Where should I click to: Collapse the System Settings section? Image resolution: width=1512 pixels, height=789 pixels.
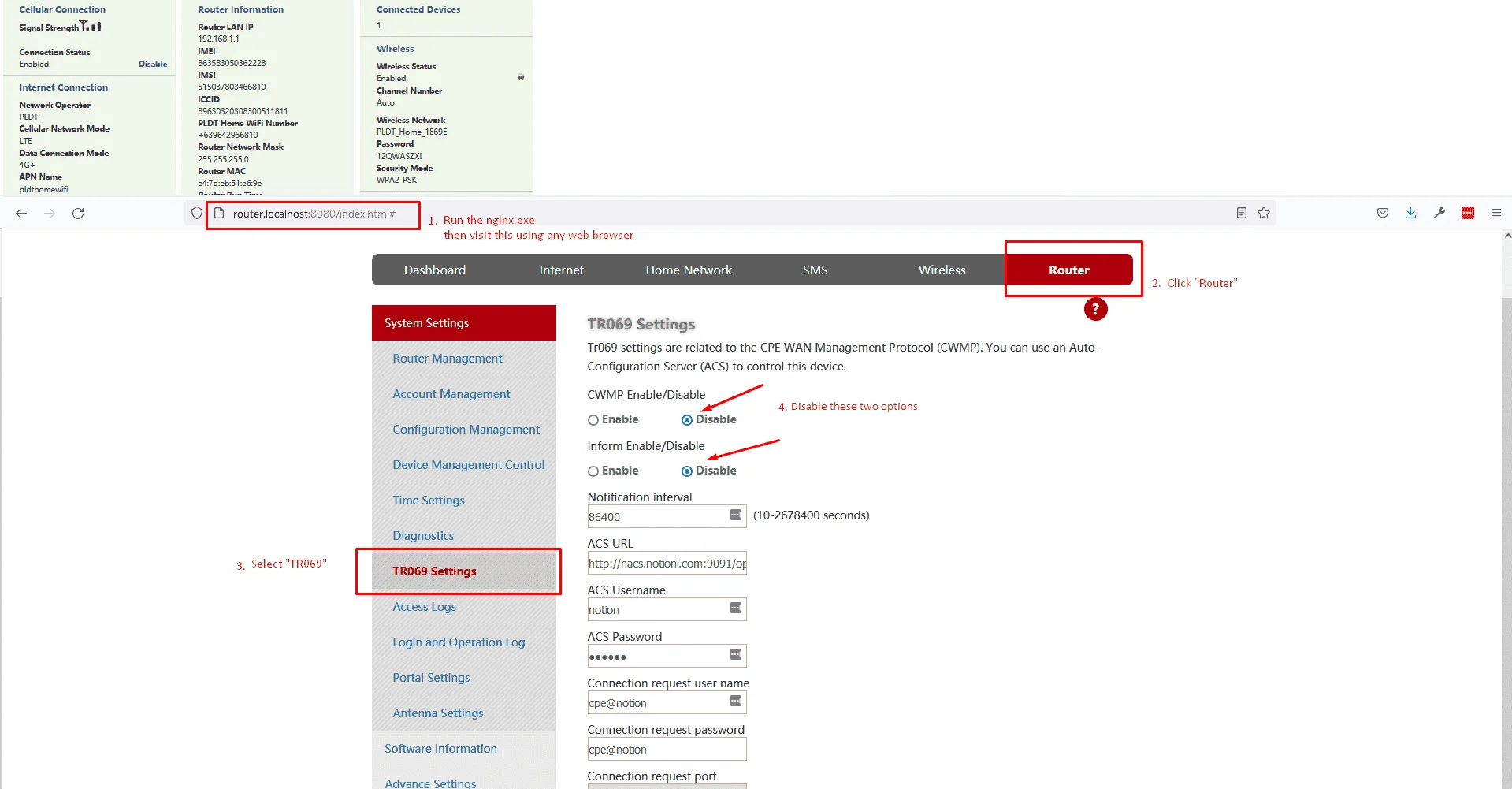[464, 323]
